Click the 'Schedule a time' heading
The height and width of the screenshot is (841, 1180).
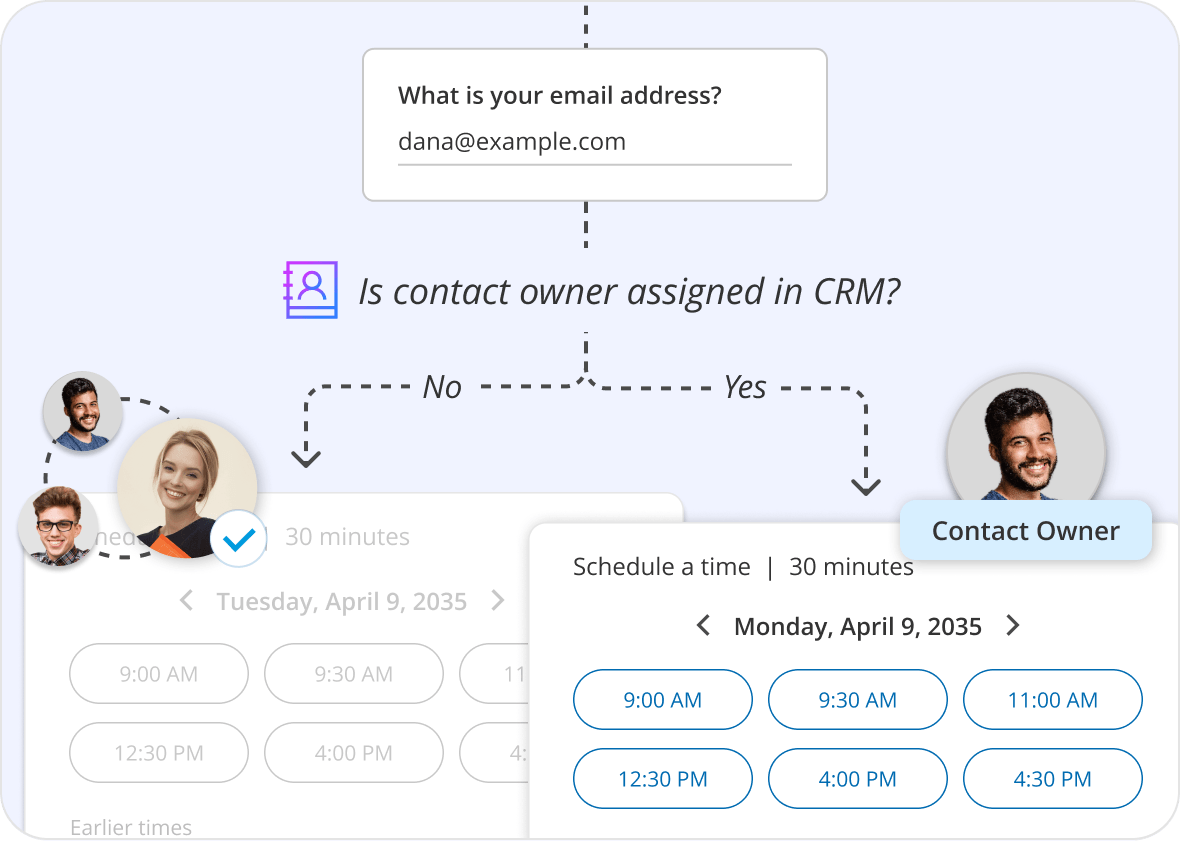(661, 566)
